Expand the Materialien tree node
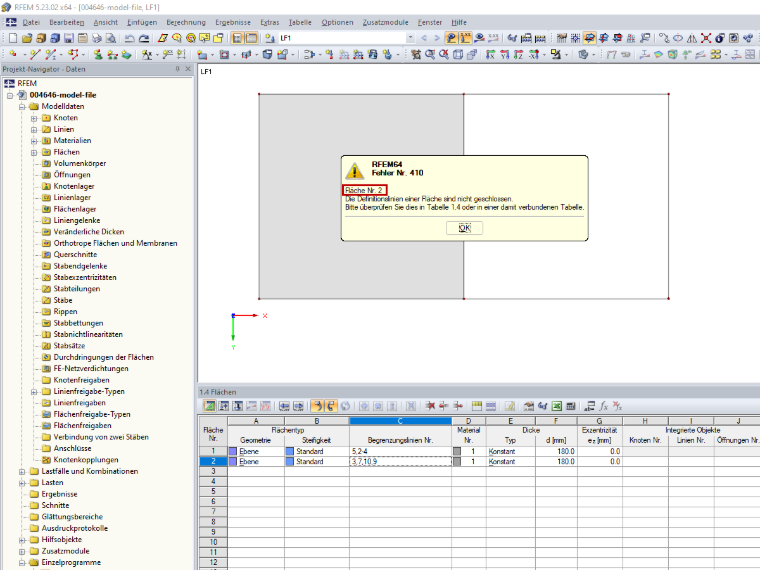 [33, 141]
